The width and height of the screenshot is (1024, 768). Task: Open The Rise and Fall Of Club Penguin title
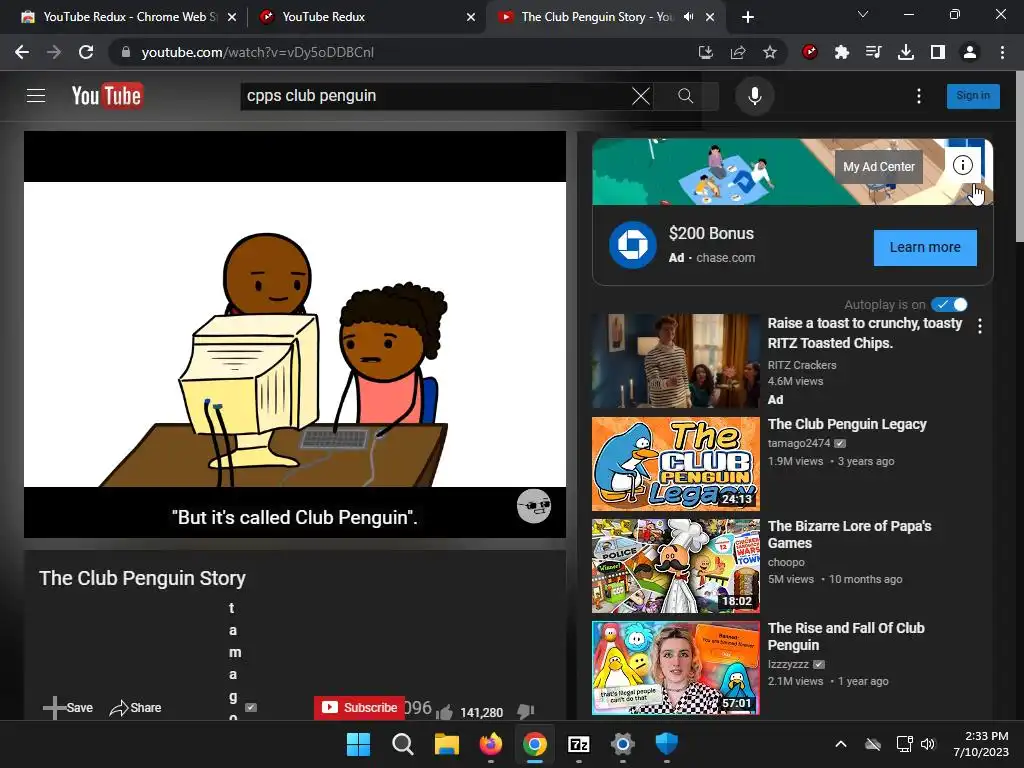pos(846,636)
